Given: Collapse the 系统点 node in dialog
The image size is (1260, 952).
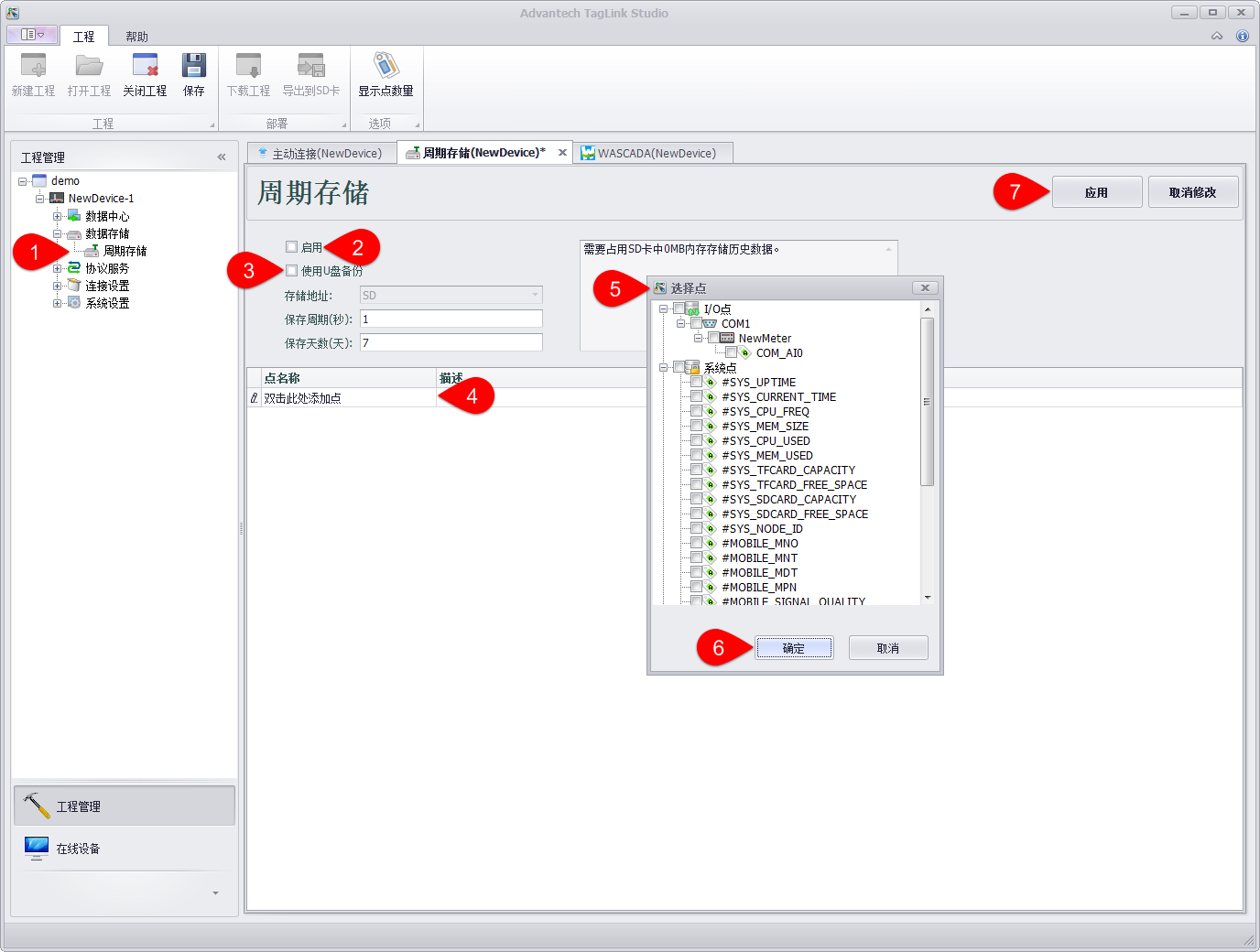Looking at the screenshot, I should point(664,368).
